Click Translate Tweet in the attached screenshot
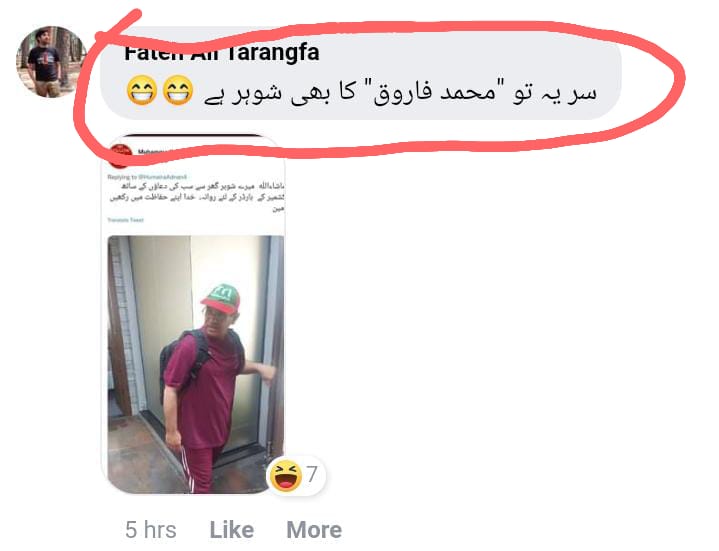 tap(126, 220)
